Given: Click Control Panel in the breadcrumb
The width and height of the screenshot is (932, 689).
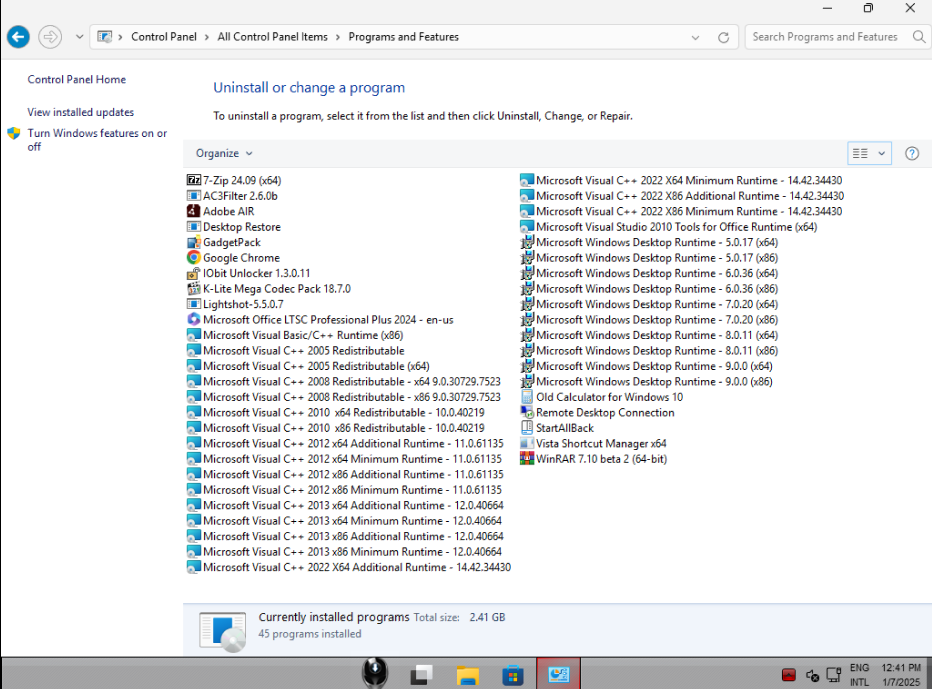Looking at the screenshot, I should (x=163, y=37).
